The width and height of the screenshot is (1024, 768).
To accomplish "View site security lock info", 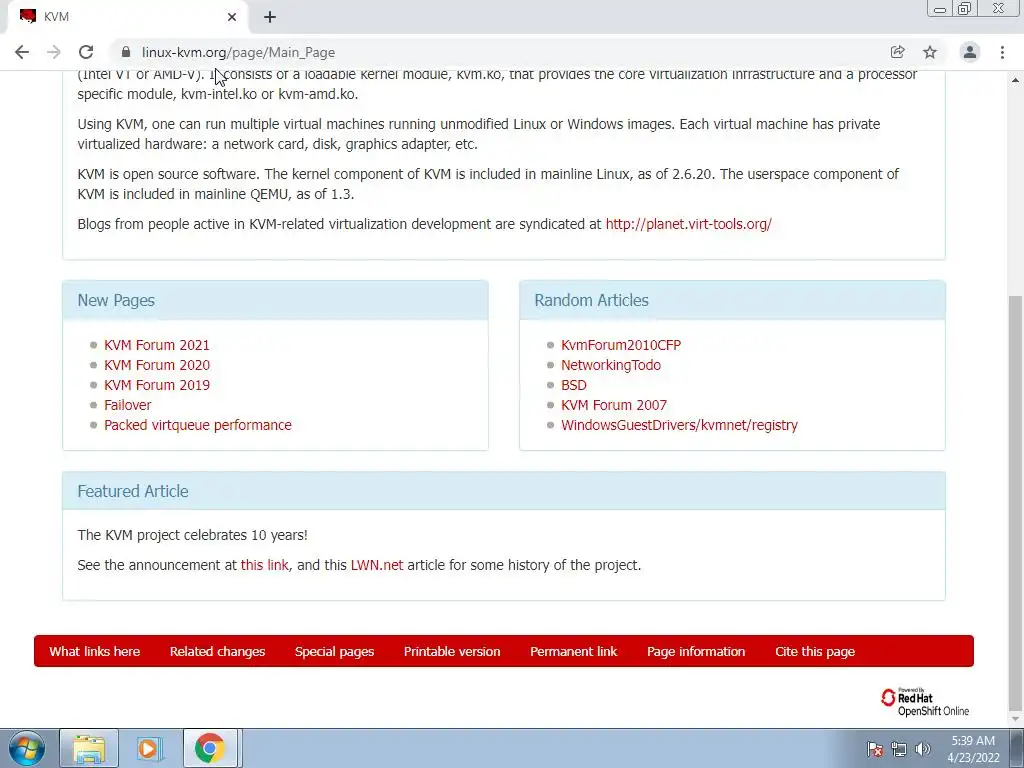I will [126, 52].
